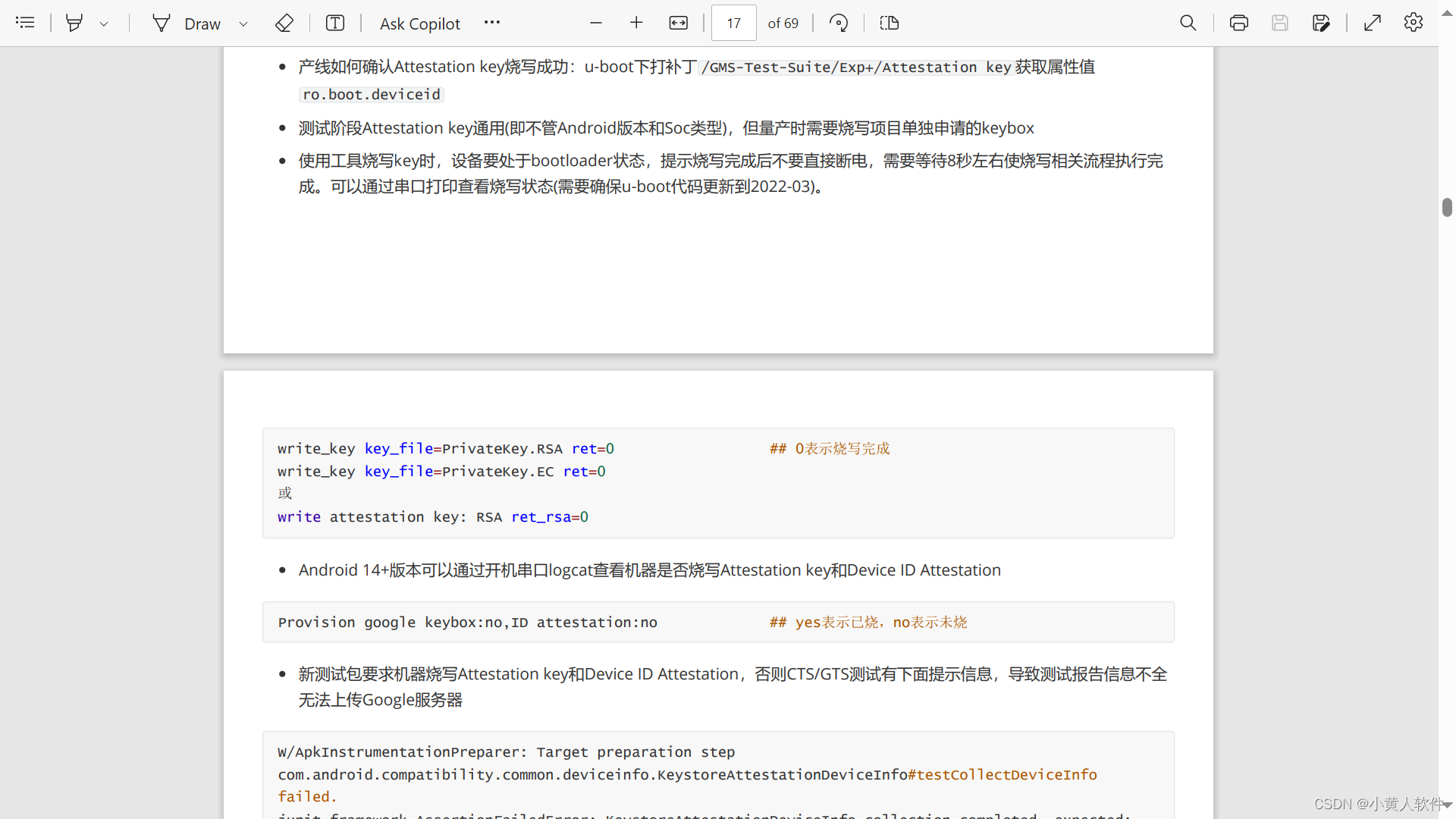Click 'write attestation key: RSA ret_rsa=0' line
Screen dimensions: 1456x819
[433, 516]
